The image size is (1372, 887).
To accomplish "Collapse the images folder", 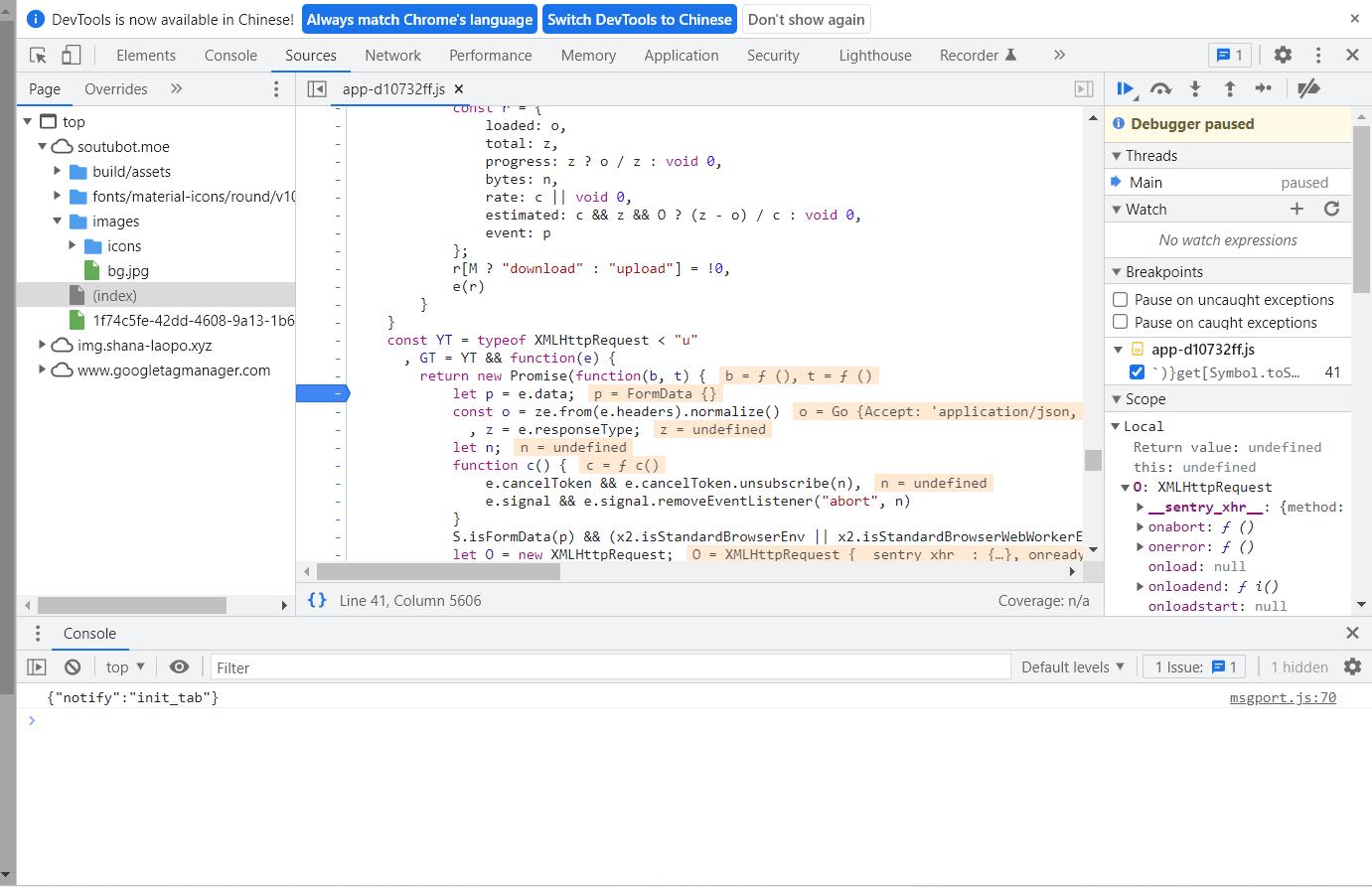I will pyautogui.click(x=58, y=221).
